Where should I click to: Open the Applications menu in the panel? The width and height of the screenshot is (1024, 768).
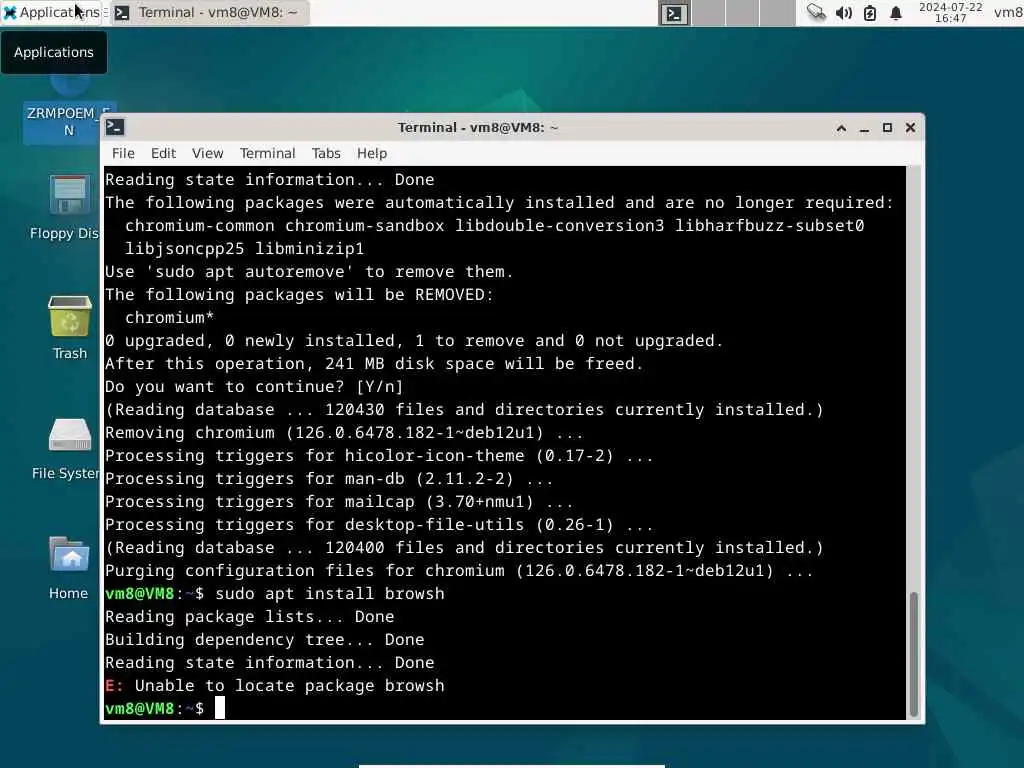51,12
